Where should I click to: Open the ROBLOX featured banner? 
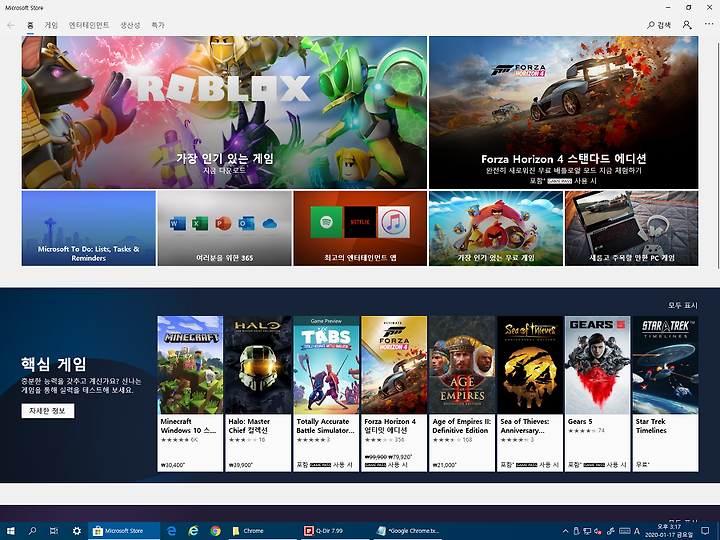(224, 112)
